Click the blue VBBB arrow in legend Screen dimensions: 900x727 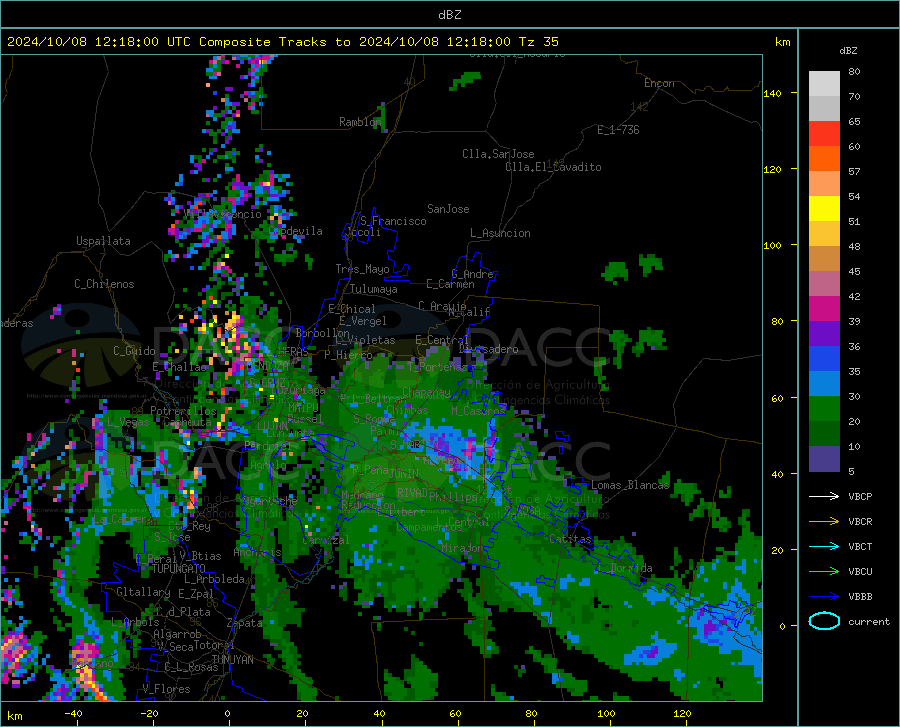[824, 597]
